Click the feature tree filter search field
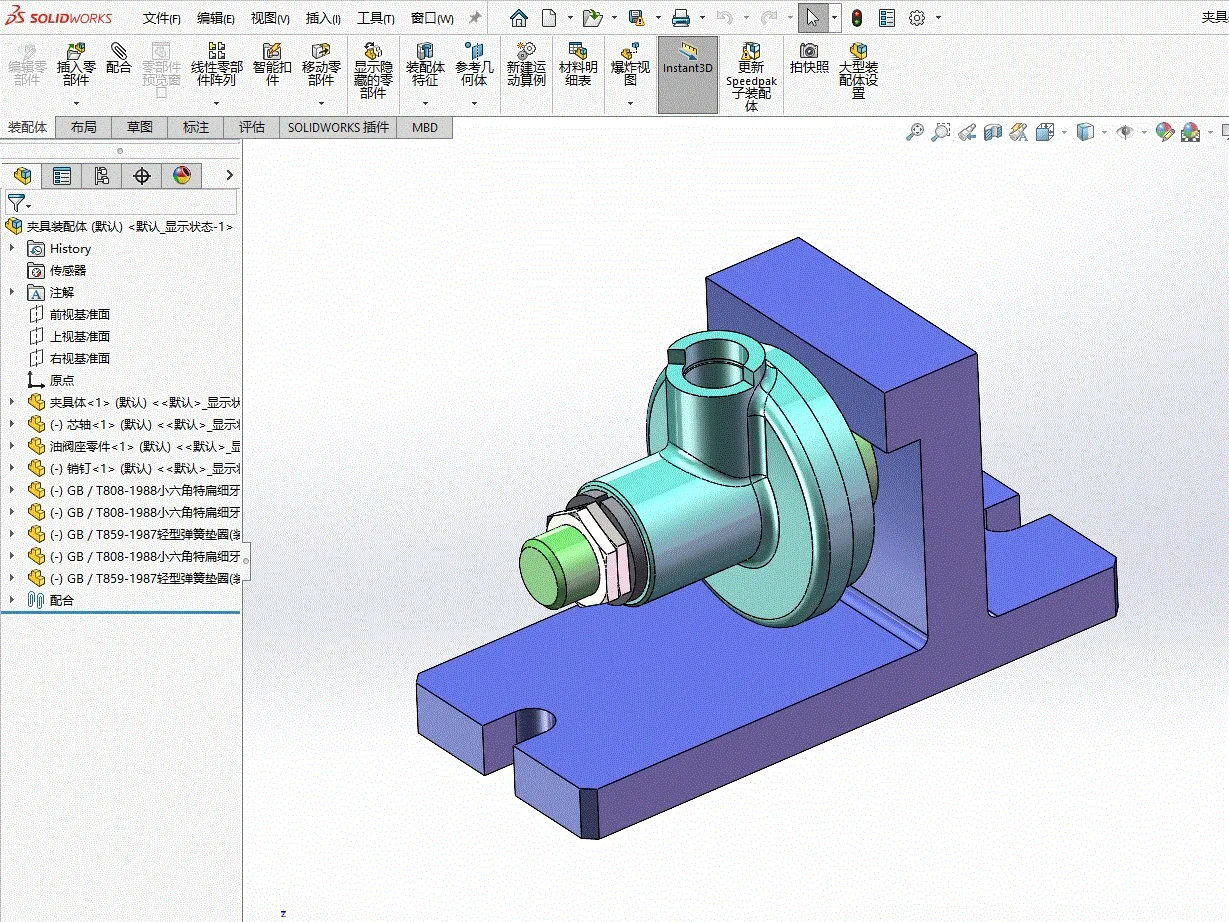Viewport: 1229px width, 922px height. tap(121, 202)
